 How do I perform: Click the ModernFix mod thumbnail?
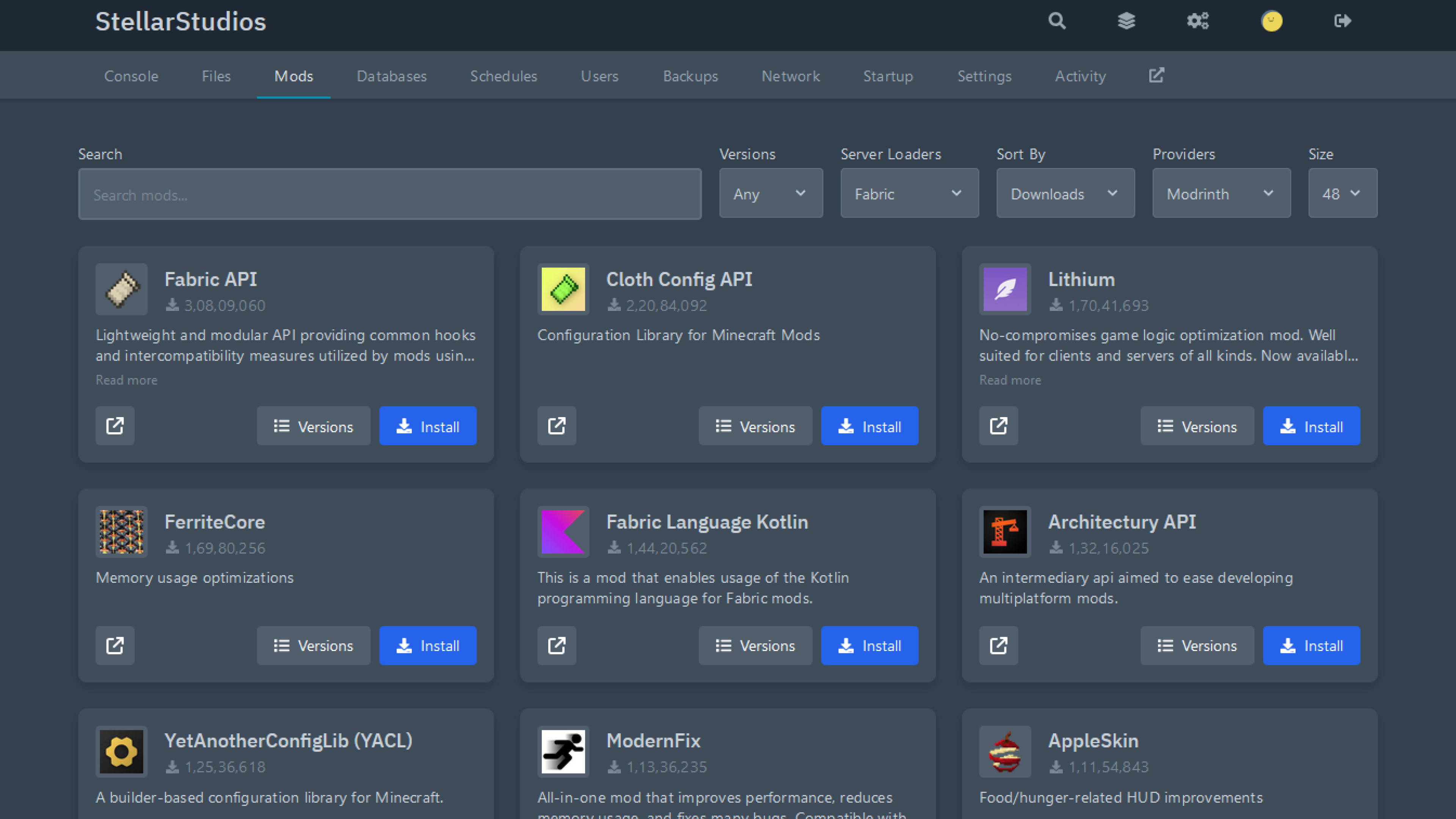pos(563,751)
